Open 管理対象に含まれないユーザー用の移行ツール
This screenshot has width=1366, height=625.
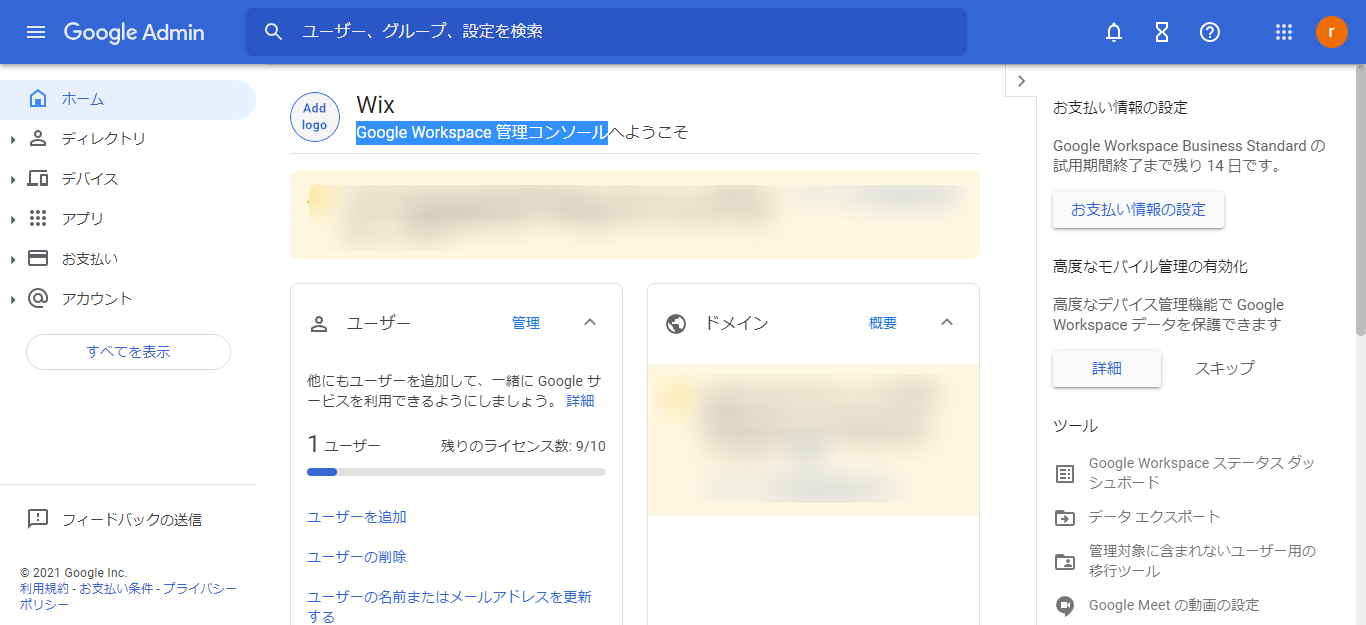tap(1203, 561)
